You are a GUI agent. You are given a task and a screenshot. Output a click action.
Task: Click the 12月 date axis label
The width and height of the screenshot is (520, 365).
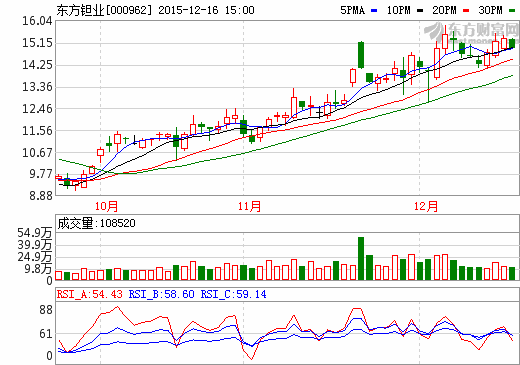[x=426, y=206]
